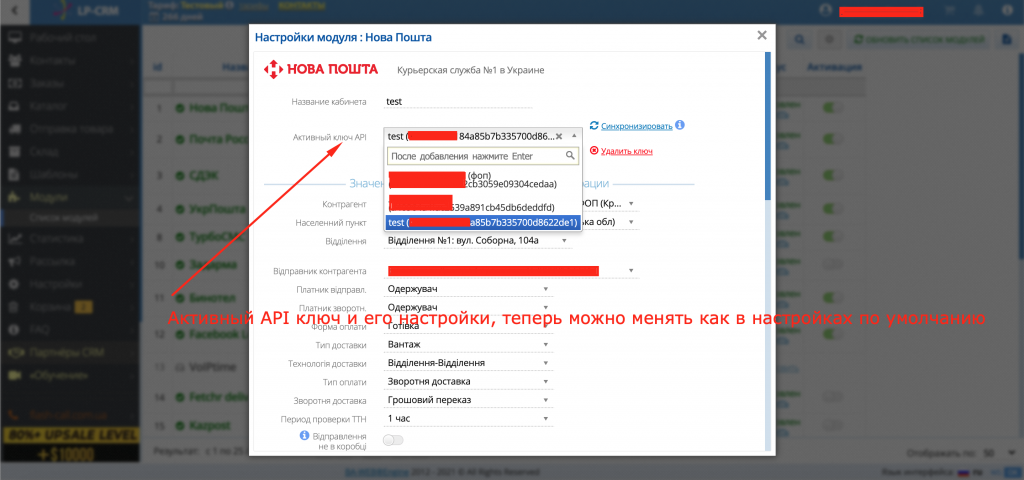The image size is (1024, 480).
Task: Expand the Модули sidebar menu
Action: coord(70,197)
